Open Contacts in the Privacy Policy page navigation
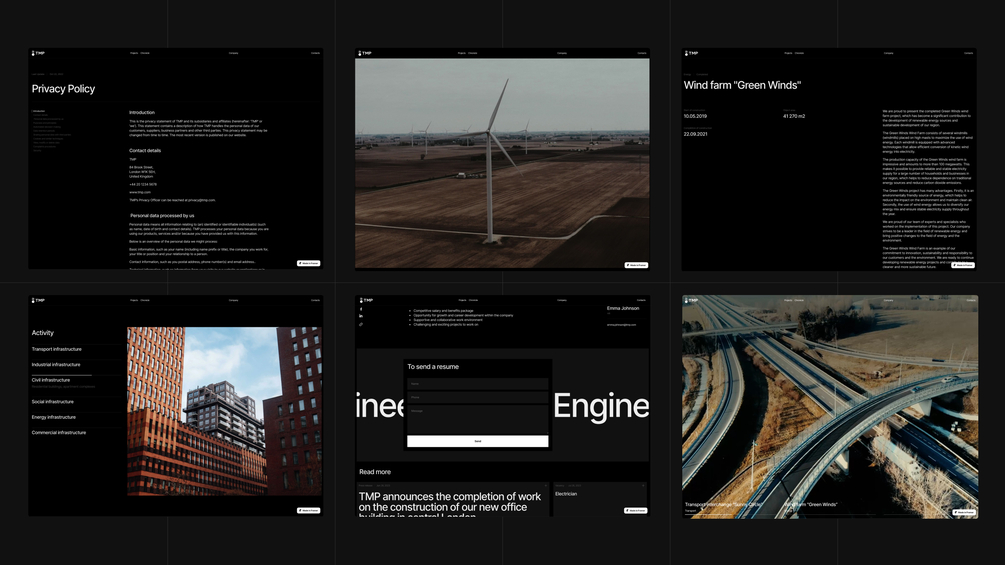Image resolution: width=1005 pixels, height=565 pixels. coord(315,53)
